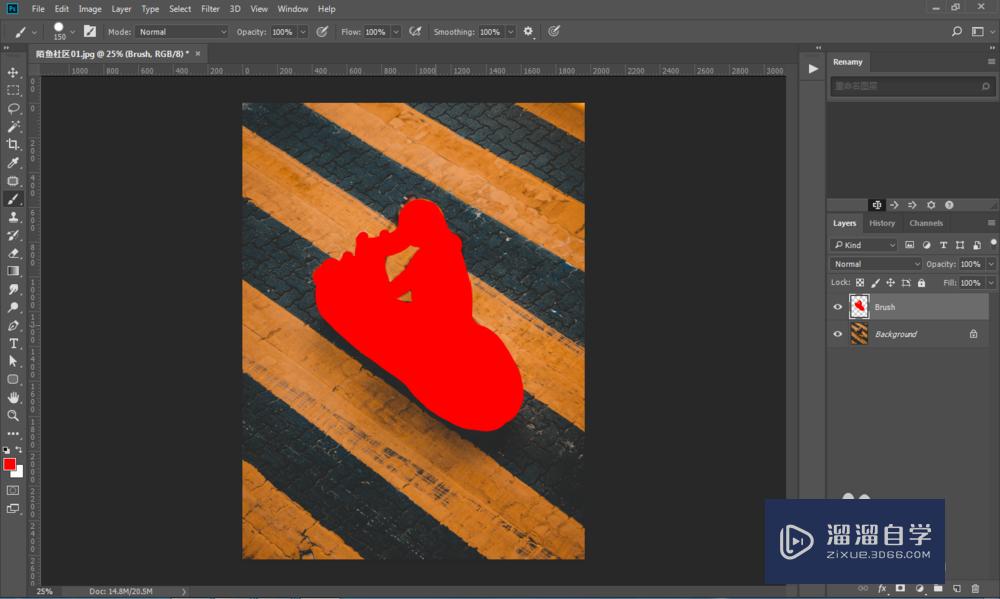
Task: Open the layer blend mode Normal dropdown
Action: [x=876, y=264]
